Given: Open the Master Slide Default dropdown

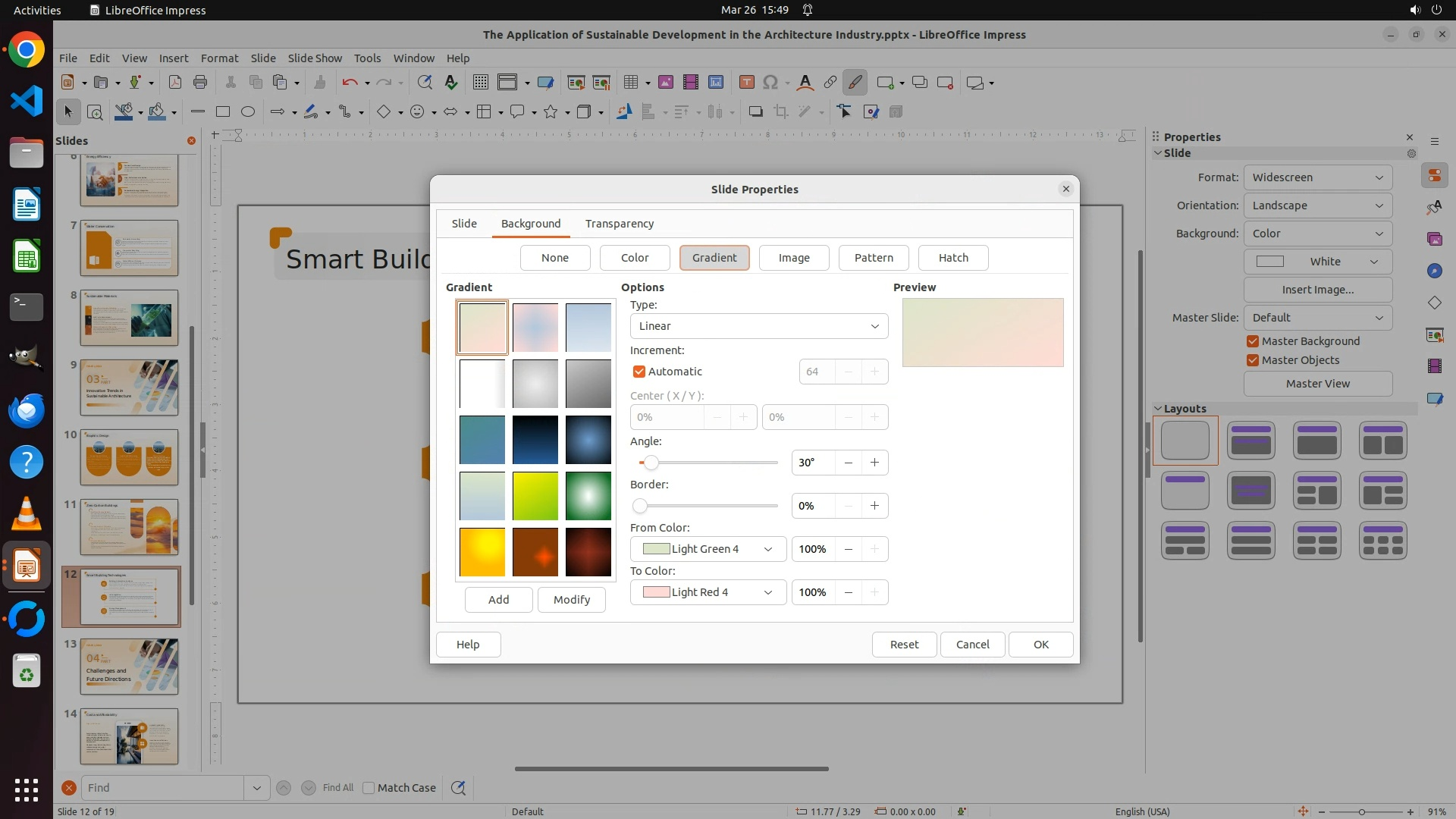Looking at the screenshot, I should (1317, 318).
